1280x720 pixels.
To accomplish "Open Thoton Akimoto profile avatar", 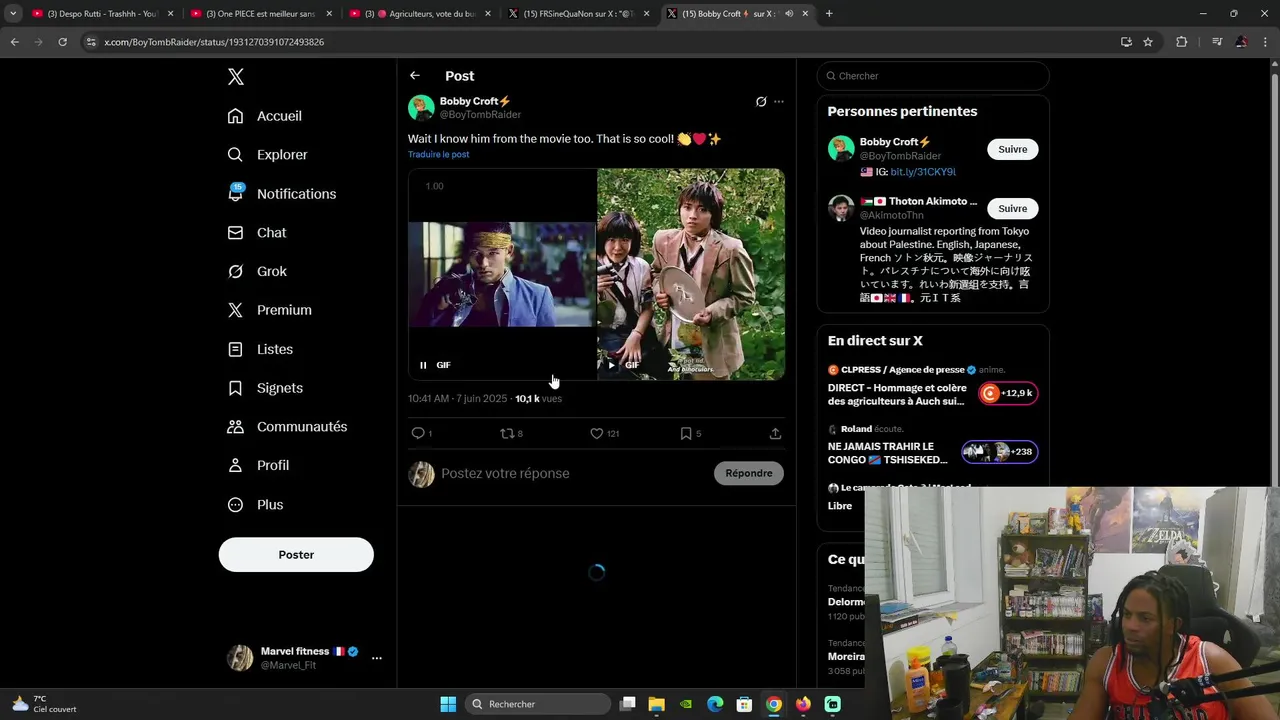I will pyautogui.click(x=841, y=208).
